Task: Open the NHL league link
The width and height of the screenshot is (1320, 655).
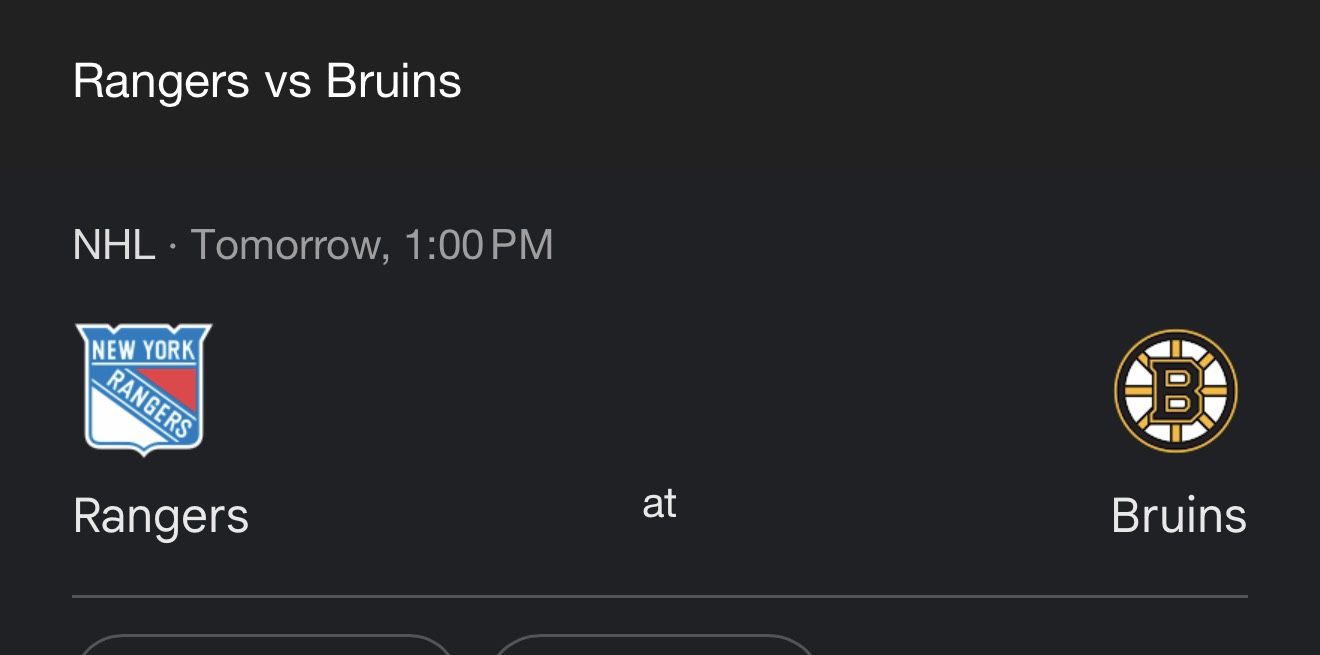Action: click(x=113, y=243)
